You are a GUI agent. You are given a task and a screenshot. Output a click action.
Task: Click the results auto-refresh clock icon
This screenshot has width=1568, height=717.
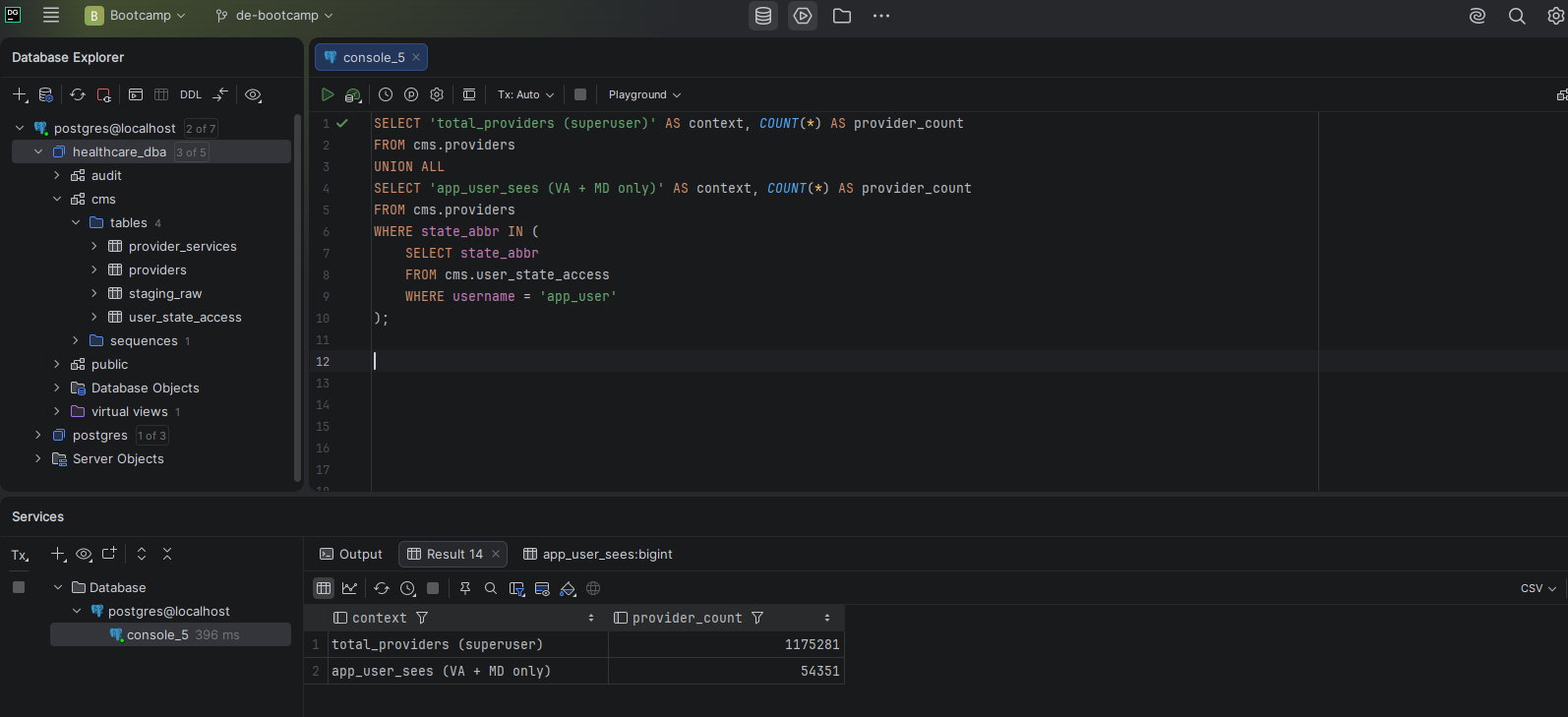tap(407, 588)
